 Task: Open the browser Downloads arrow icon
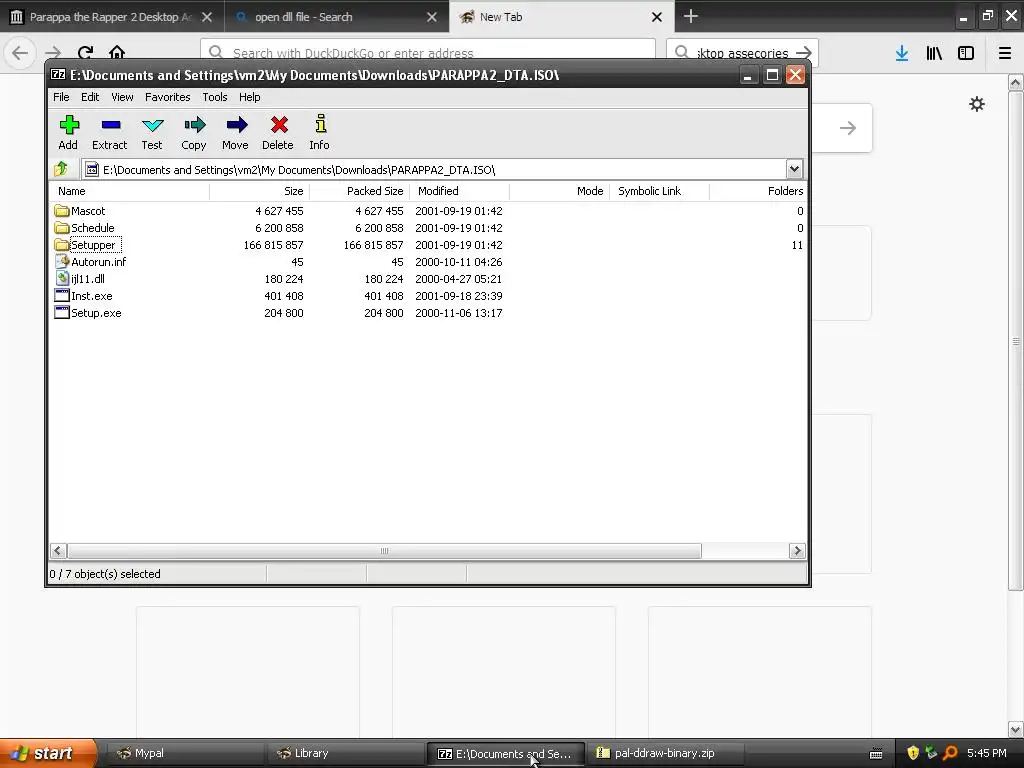point(902,53)
